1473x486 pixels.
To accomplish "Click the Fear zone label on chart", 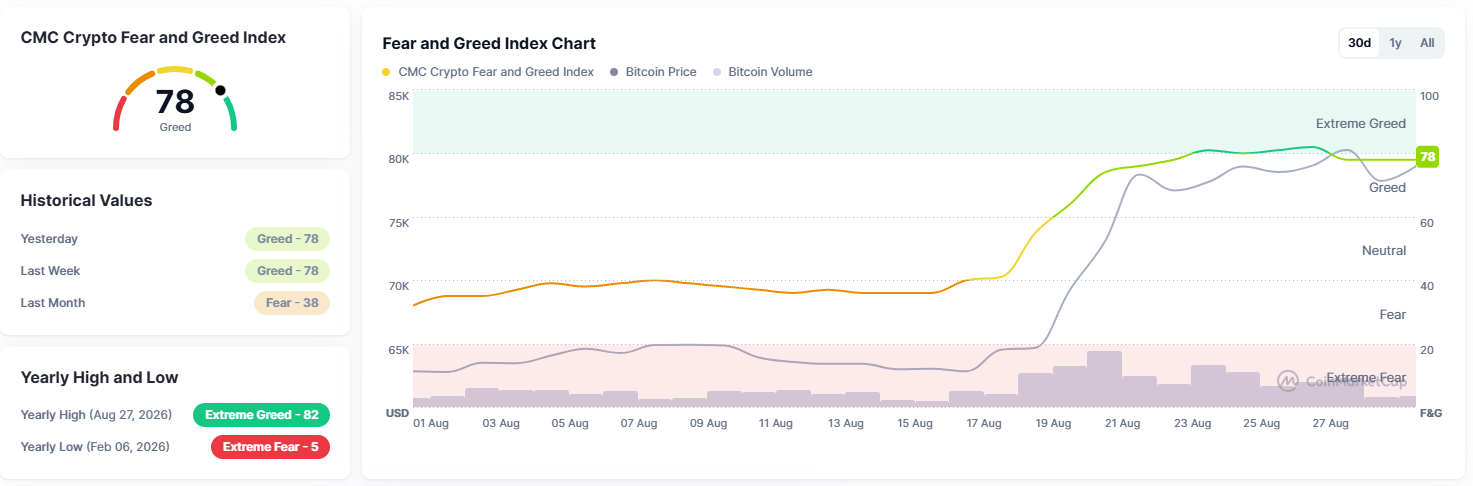I will pyautogui.click(x=1393, y=315).
